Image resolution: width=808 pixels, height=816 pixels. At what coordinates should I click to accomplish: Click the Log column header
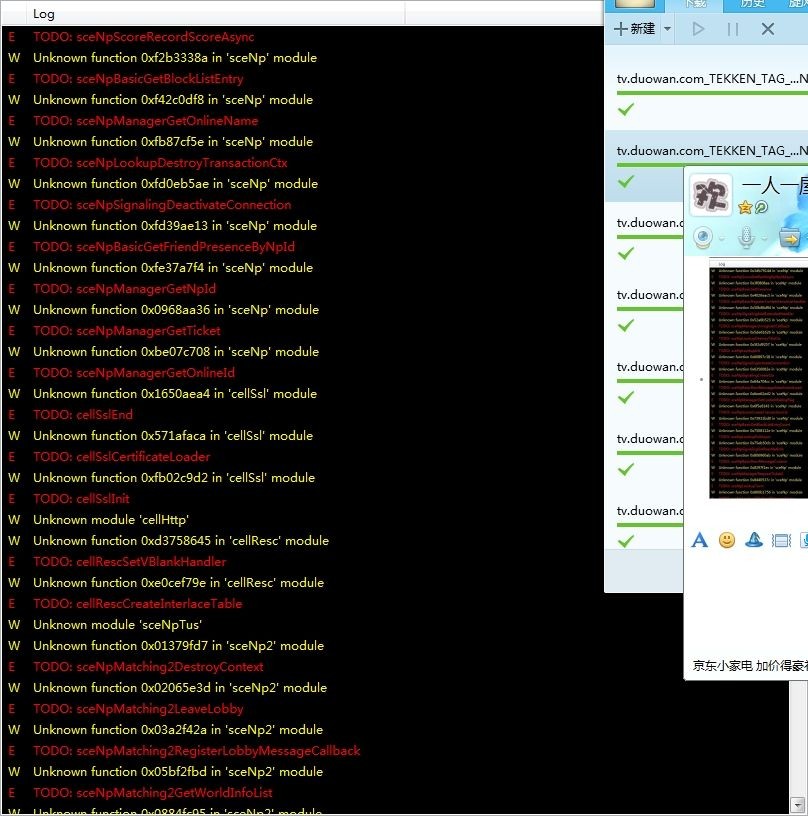[x=44, y=14]
